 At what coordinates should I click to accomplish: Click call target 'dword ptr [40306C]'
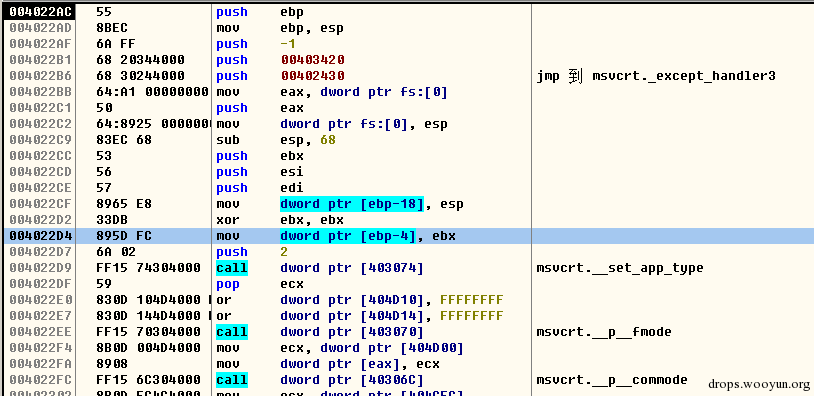(x=352, y=380)
